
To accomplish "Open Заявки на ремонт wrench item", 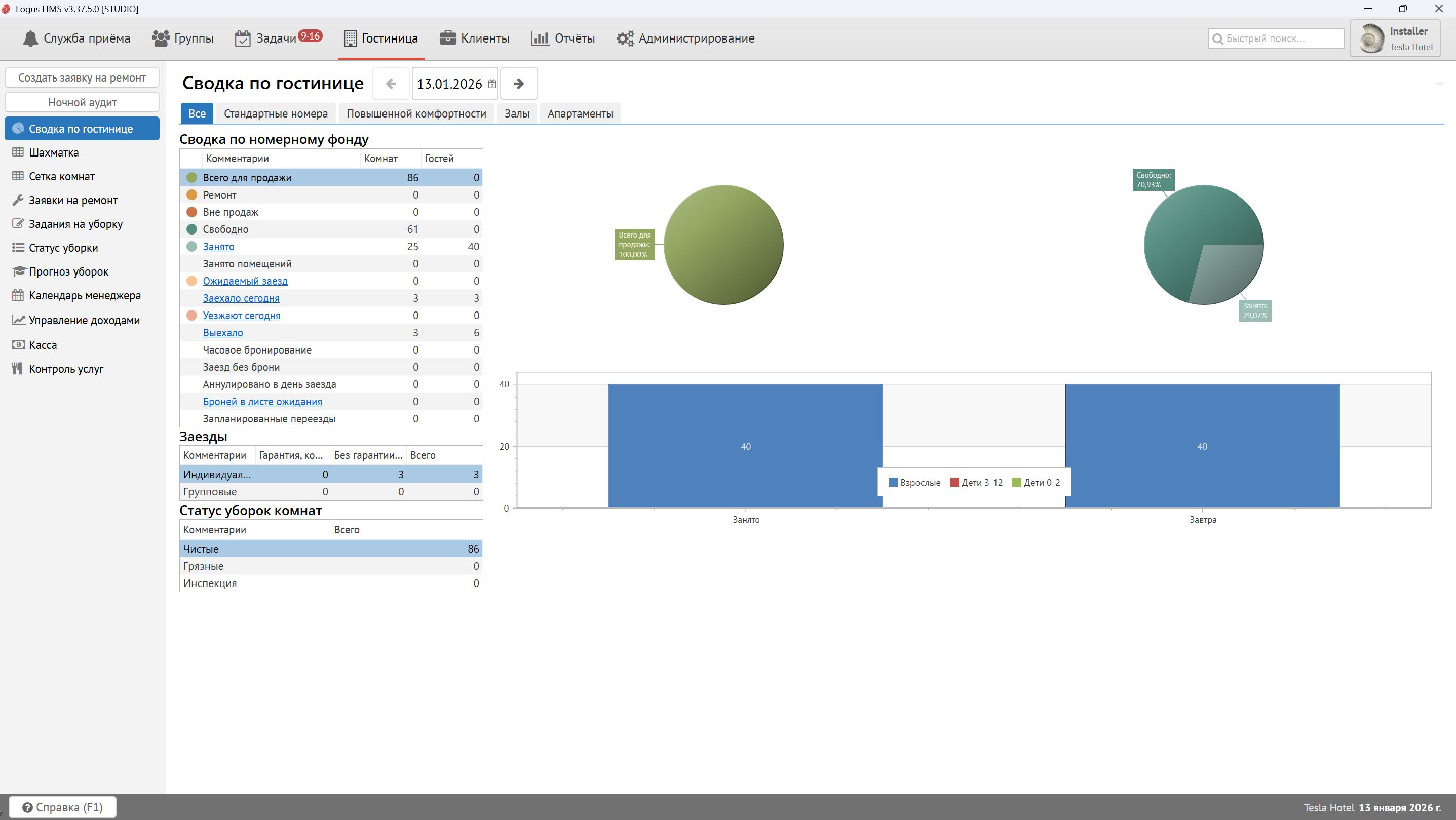I will tap(73, 200).
